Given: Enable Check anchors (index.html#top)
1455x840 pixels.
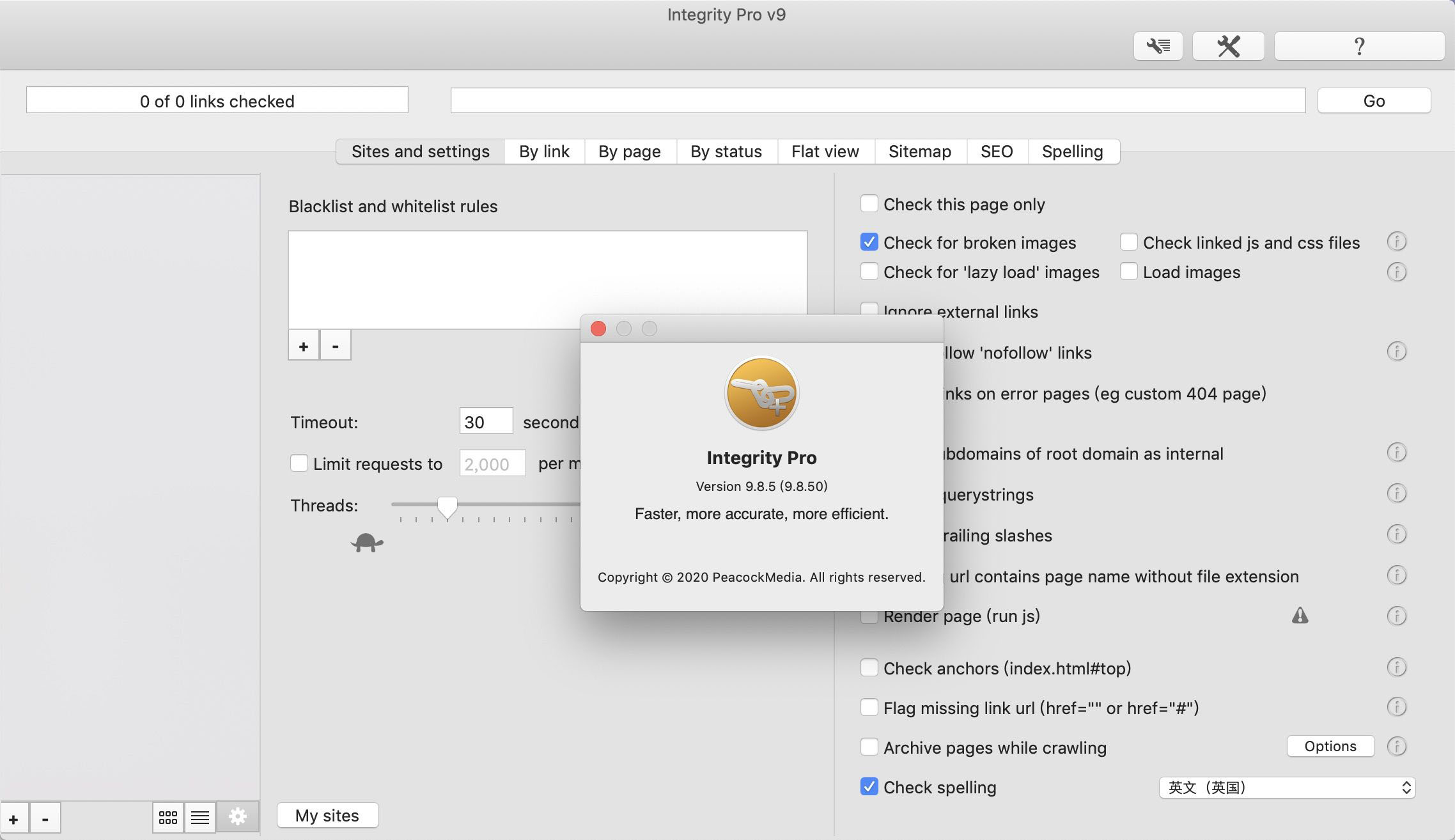Looking at the screenshot, I should [x=869, y=668].
